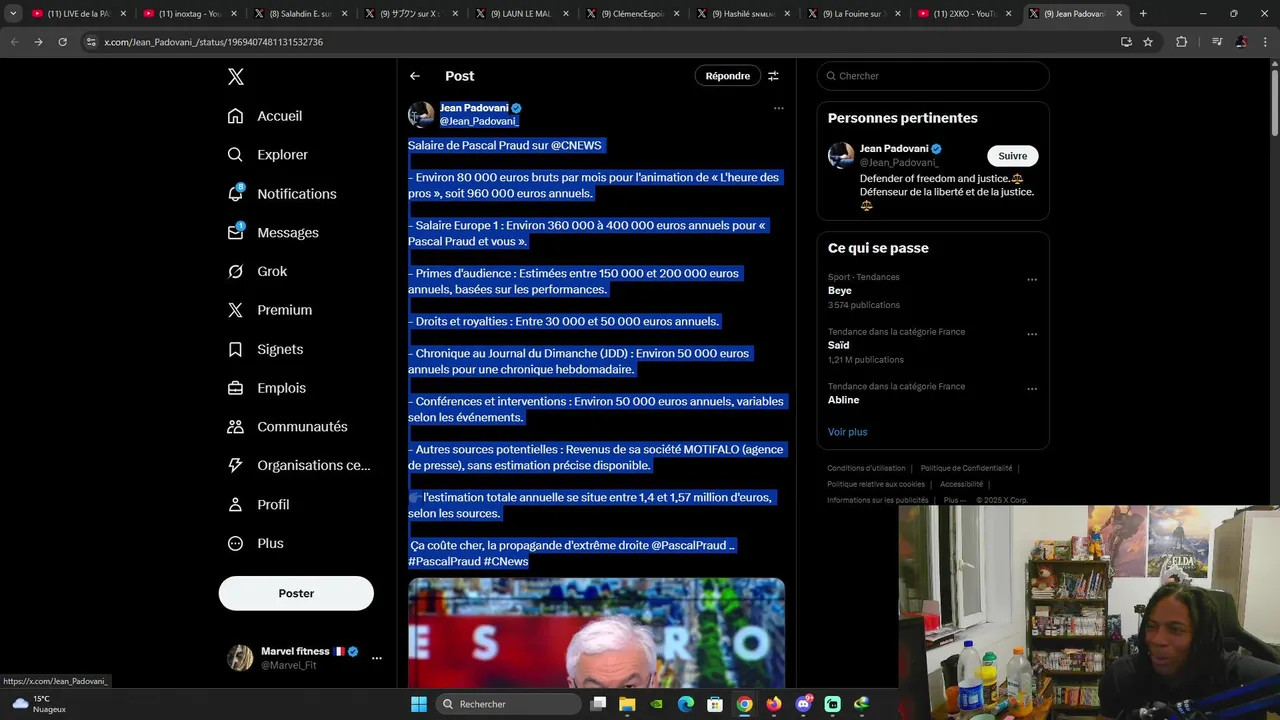The height and width of the screenshot is (720, 1280).
Task: Open Conditions d'utilisation footer link
Action: click(866, 468)
